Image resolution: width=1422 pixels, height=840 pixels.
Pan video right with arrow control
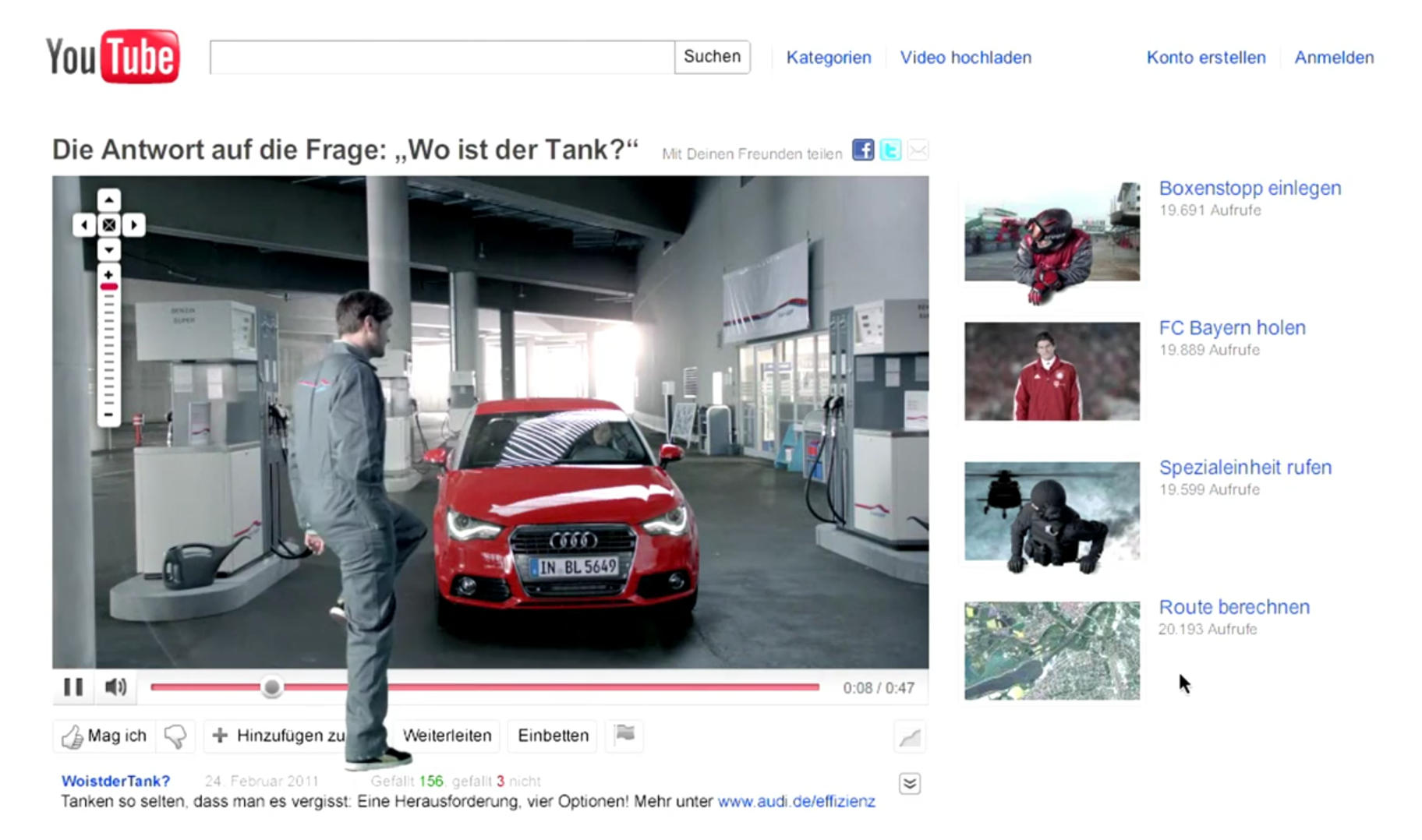pos(133,225)
